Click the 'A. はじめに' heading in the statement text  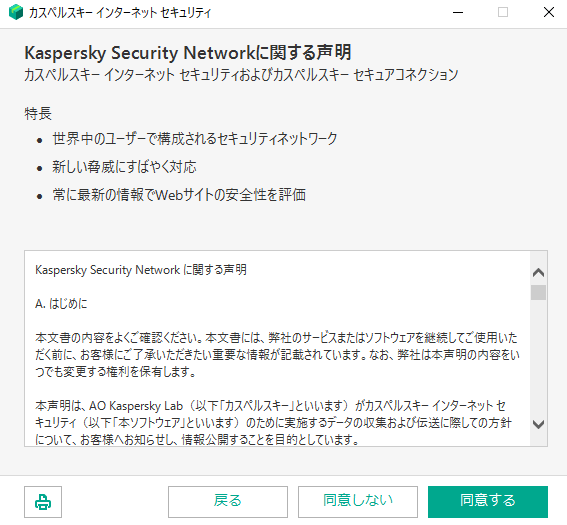point(61,304)
